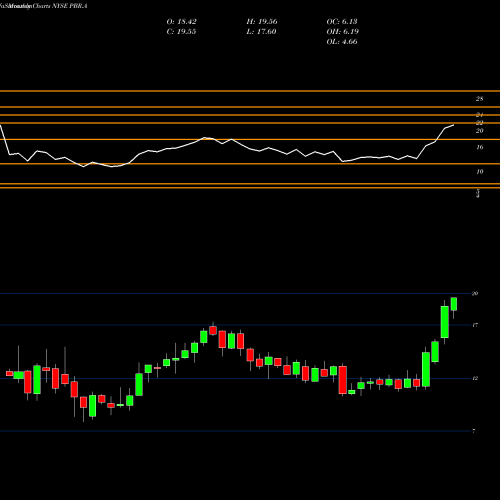Select the high price value H: 19.56
The height and width of the screenshot is (500, 500).
[262, 22]
